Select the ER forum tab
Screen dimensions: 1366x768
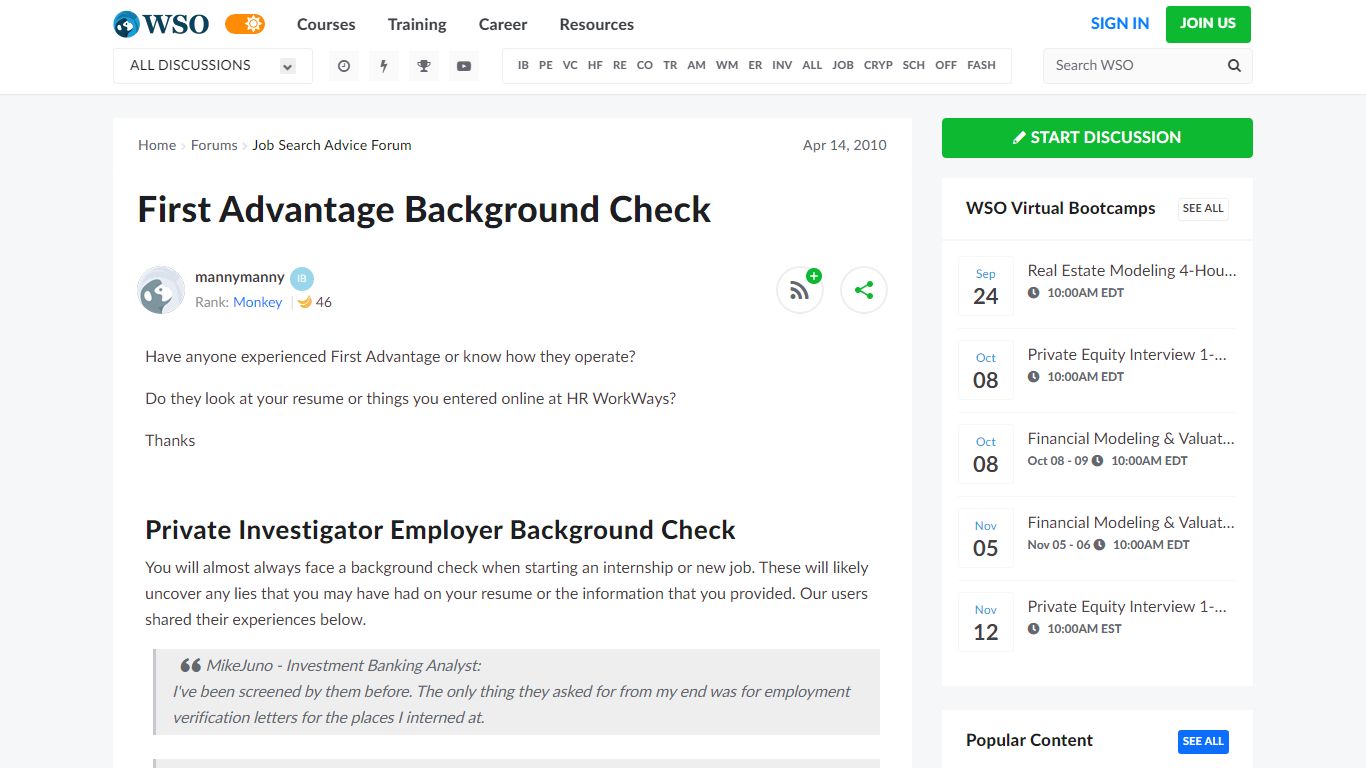click(x=755, y=65)
